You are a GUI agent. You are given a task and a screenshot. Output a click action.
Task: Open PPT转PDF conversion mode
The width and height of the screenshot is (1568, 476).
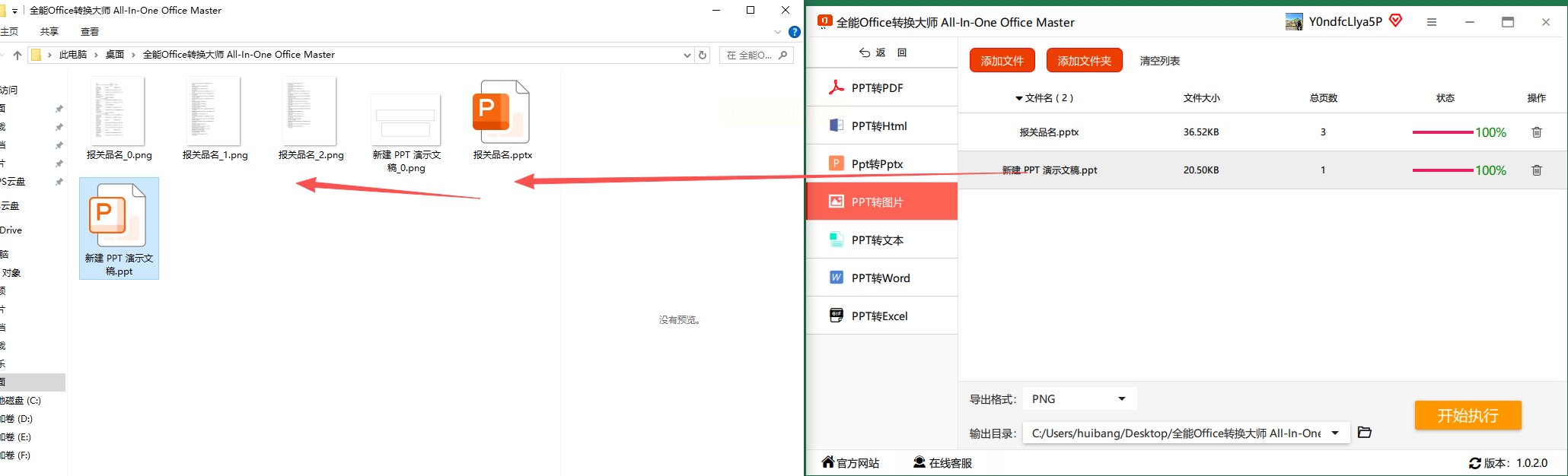[881, 87]
